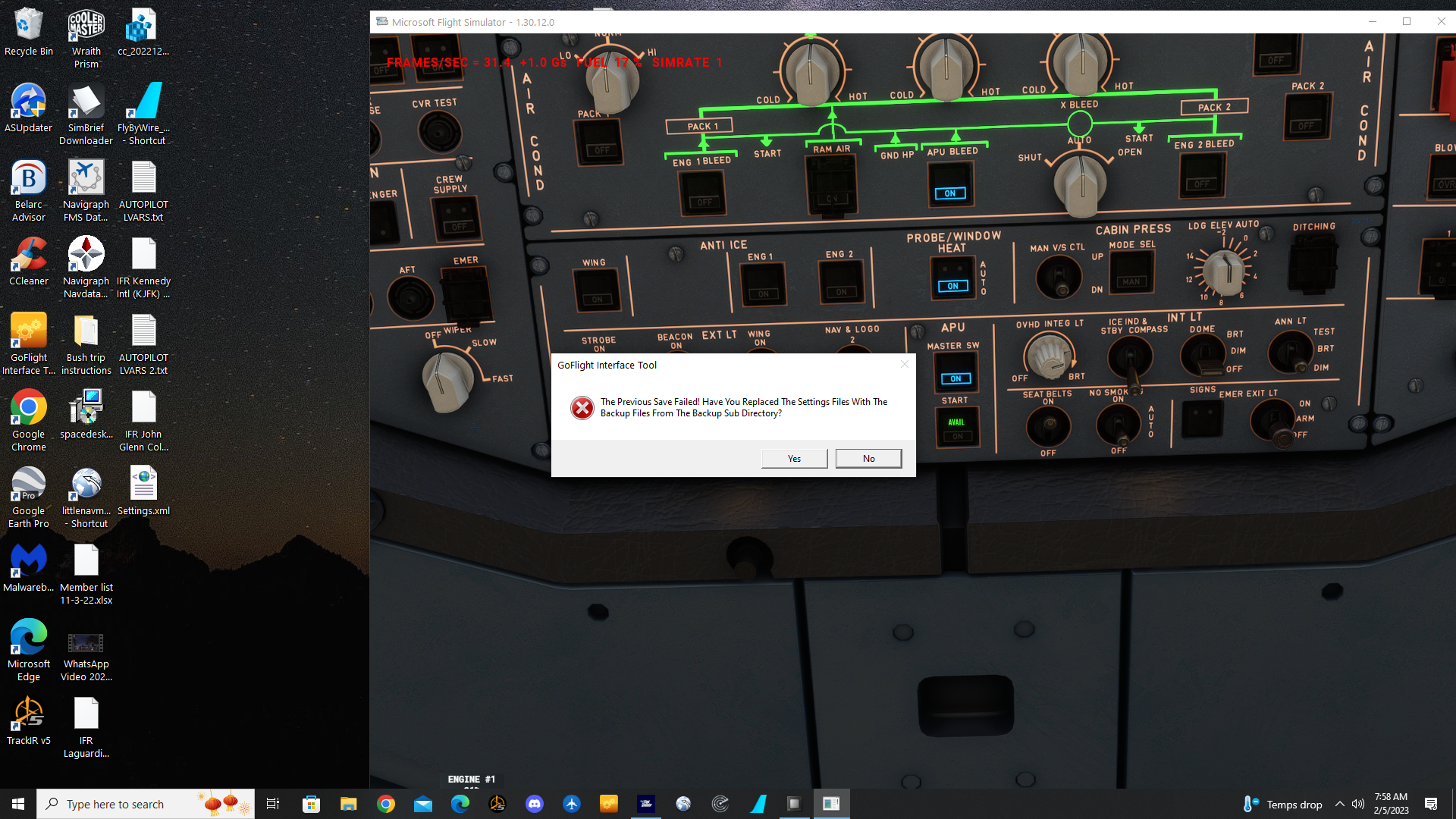Toggle ENG 2 anti ice button

click(x=841, y=281)
